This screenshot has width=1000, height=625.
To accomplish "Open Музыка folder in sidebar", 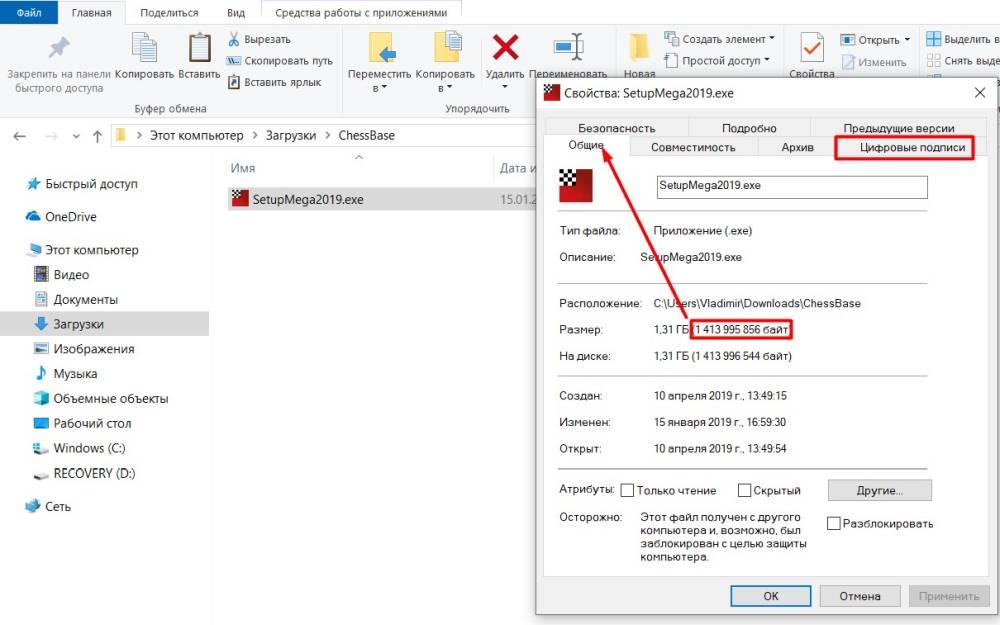I will [x=66, y=374].
